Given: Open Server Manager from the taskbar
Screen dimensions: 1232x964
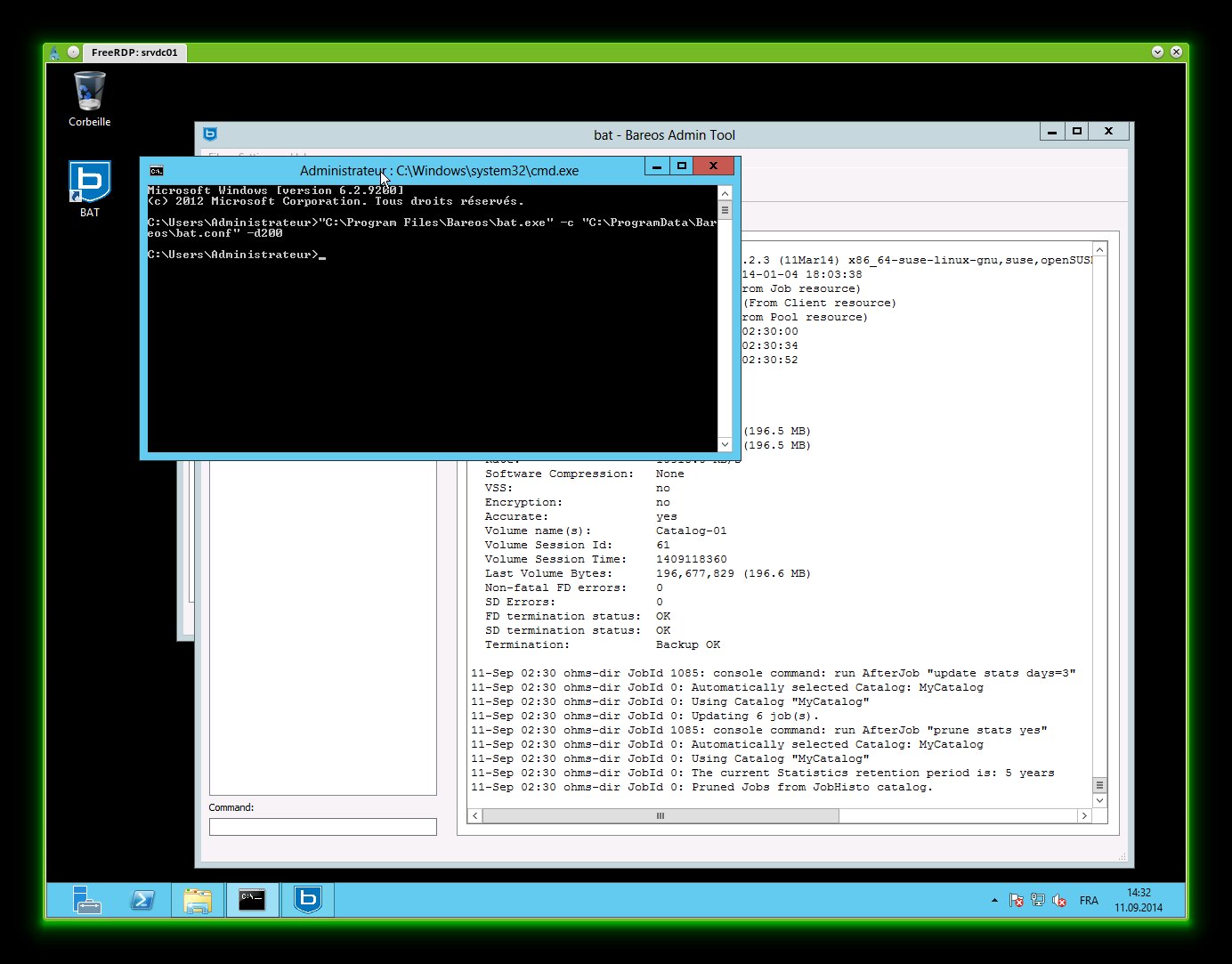Looking at the screenshot, I should click(x=87, y=900).
